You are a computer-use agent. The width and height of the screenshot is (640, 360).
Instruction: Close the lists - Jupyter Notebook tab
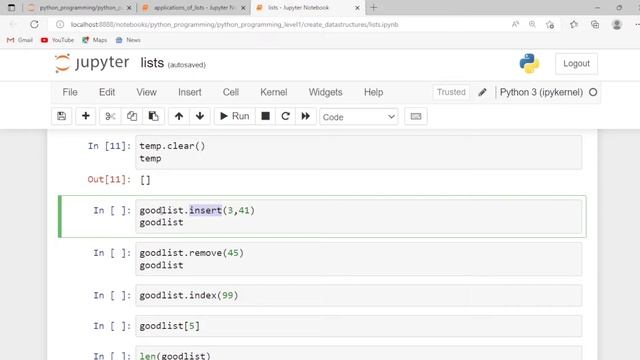(x=357, y=8)
